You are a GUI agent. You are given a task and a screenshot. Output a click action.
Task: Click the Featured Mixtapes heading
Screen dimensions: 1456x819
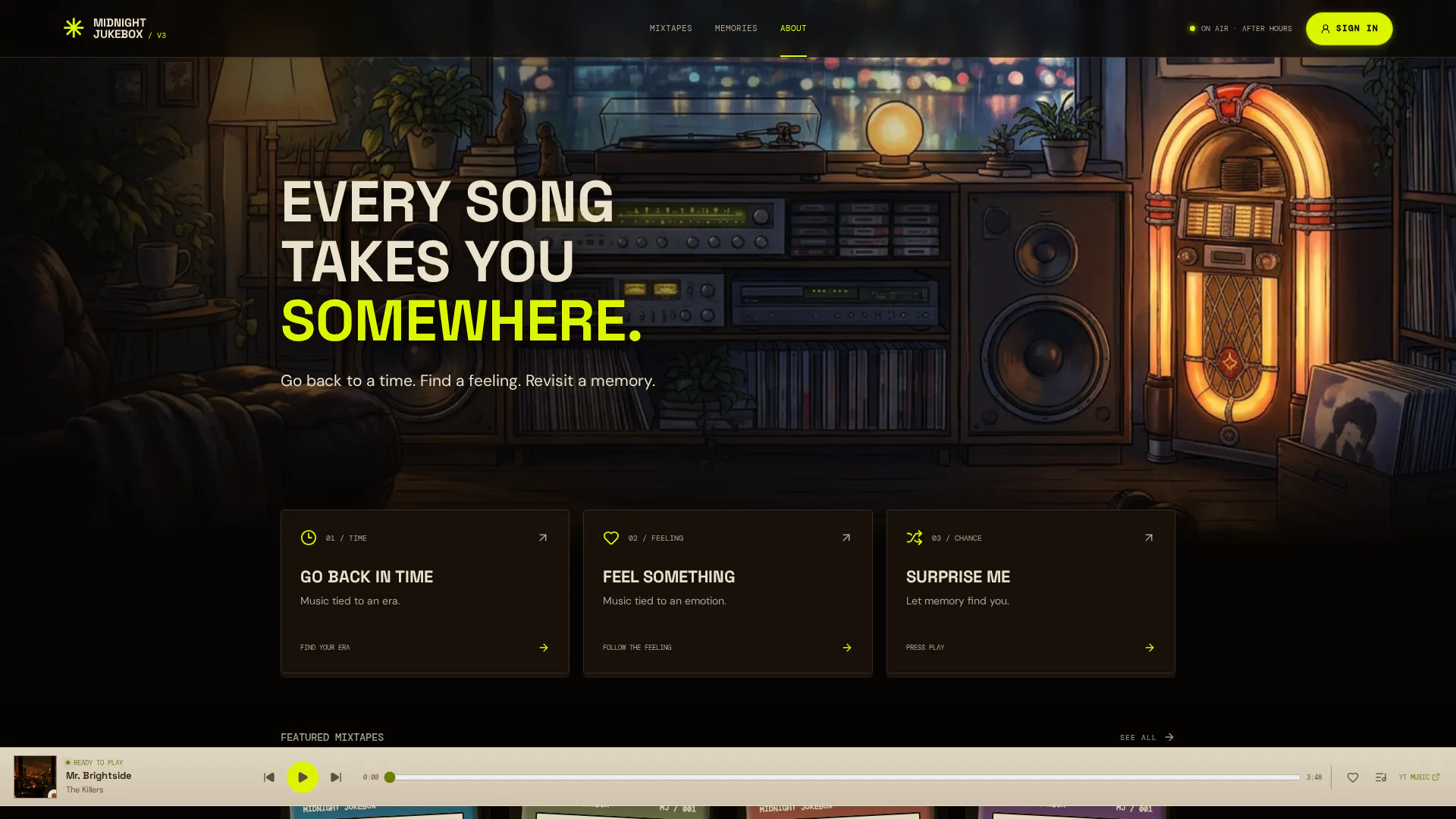(332, 737)
